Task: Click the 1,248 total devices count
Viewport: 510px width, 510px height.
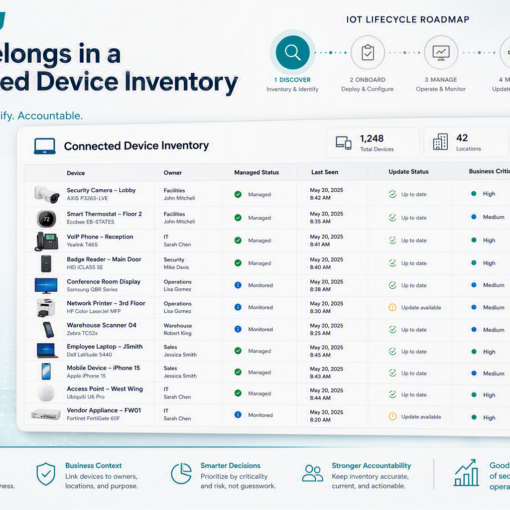Action: tap(372, 138)
